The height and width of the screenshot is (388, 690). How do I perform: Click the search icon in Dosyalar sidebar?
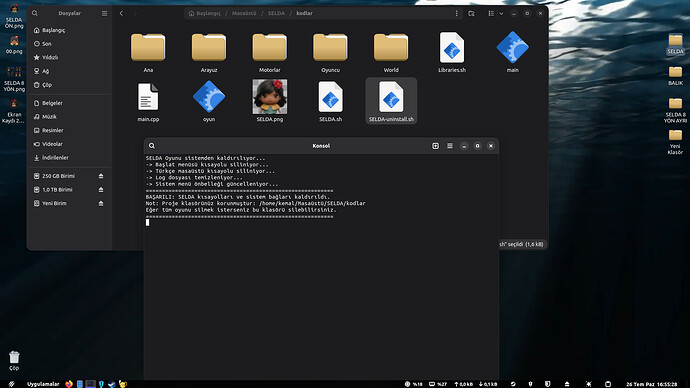pos(35,13)
